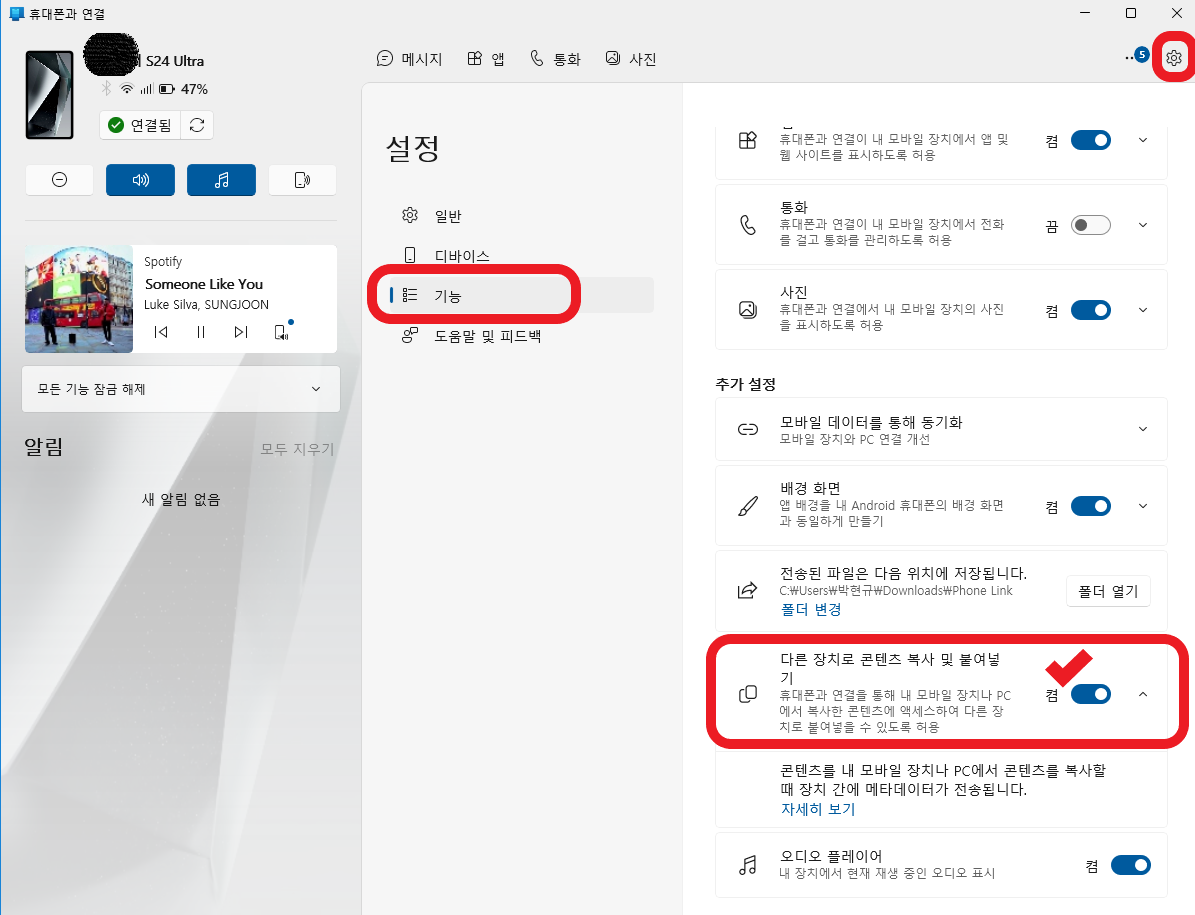Image resolution: width=1195 pixels, height=915 pixels.
Task: Open 도움말 및 피드백 section
Action: (x=521, y=335)
